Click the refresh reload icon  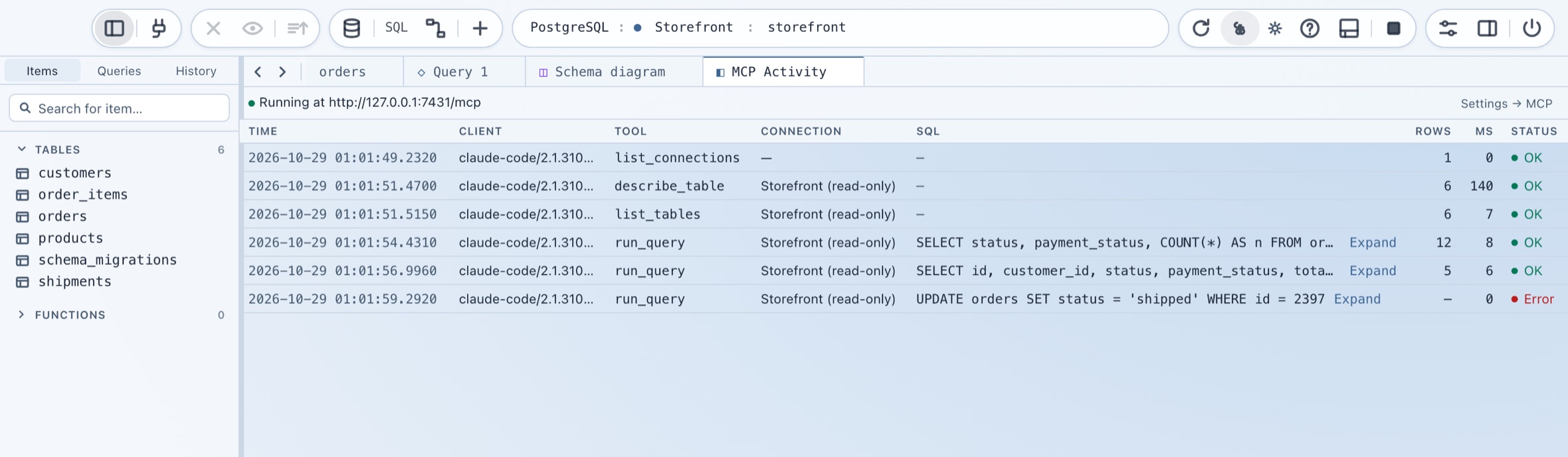tap(1201, 28)
